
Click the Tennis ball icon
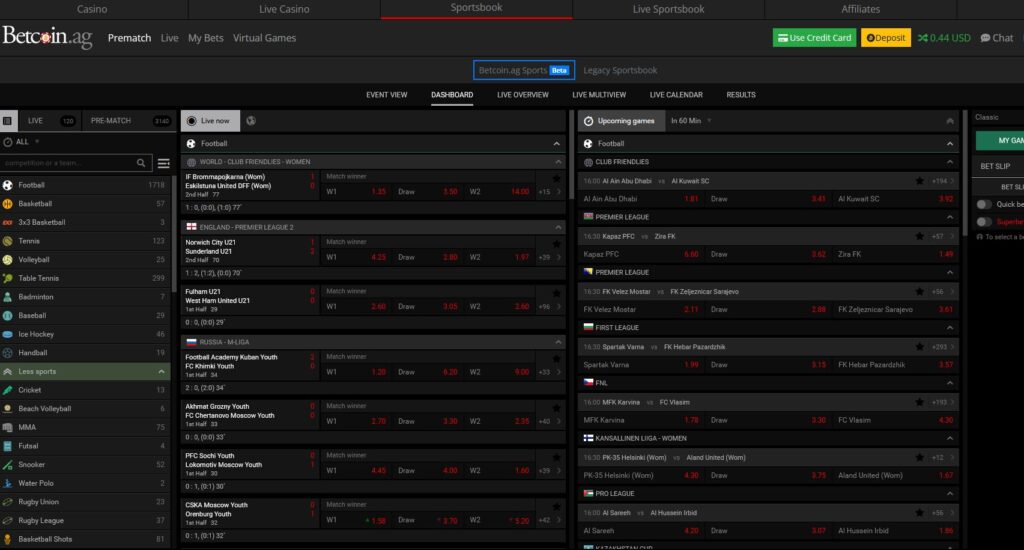pyautogui.click(x=8, y=241)
